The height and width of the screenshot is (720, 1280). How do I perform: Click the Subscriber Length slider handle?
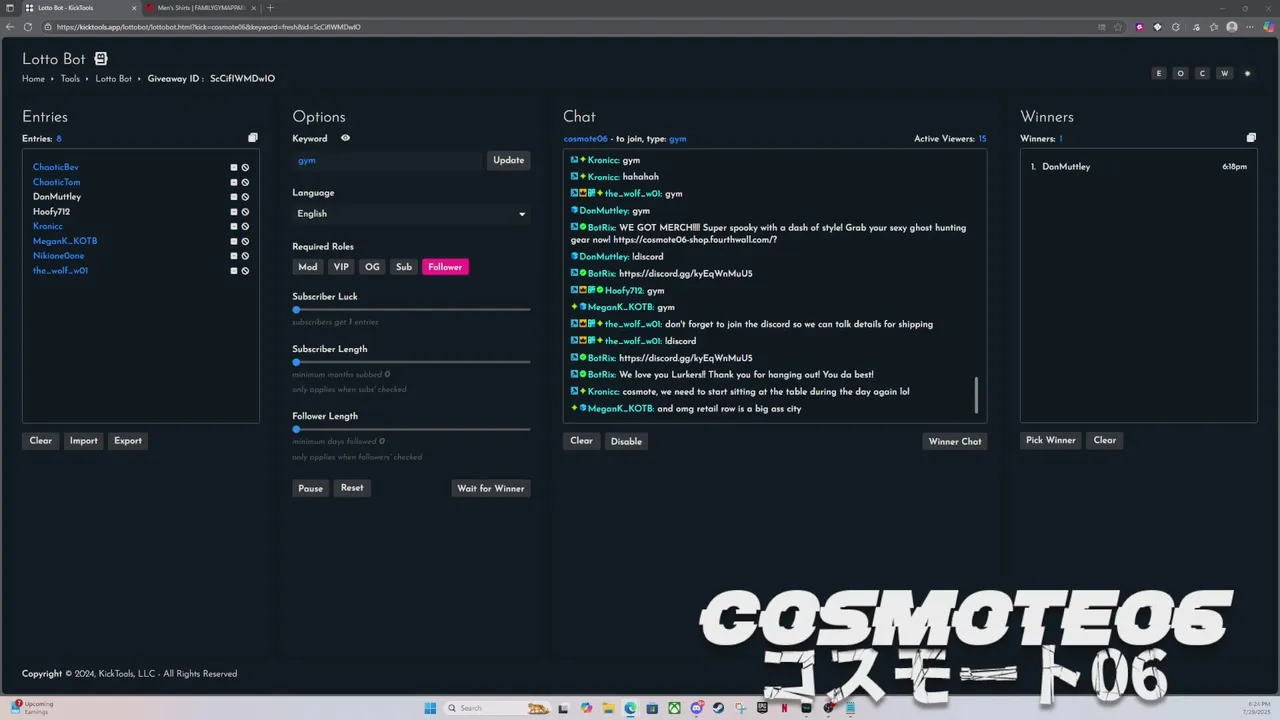tap(296, 362)
